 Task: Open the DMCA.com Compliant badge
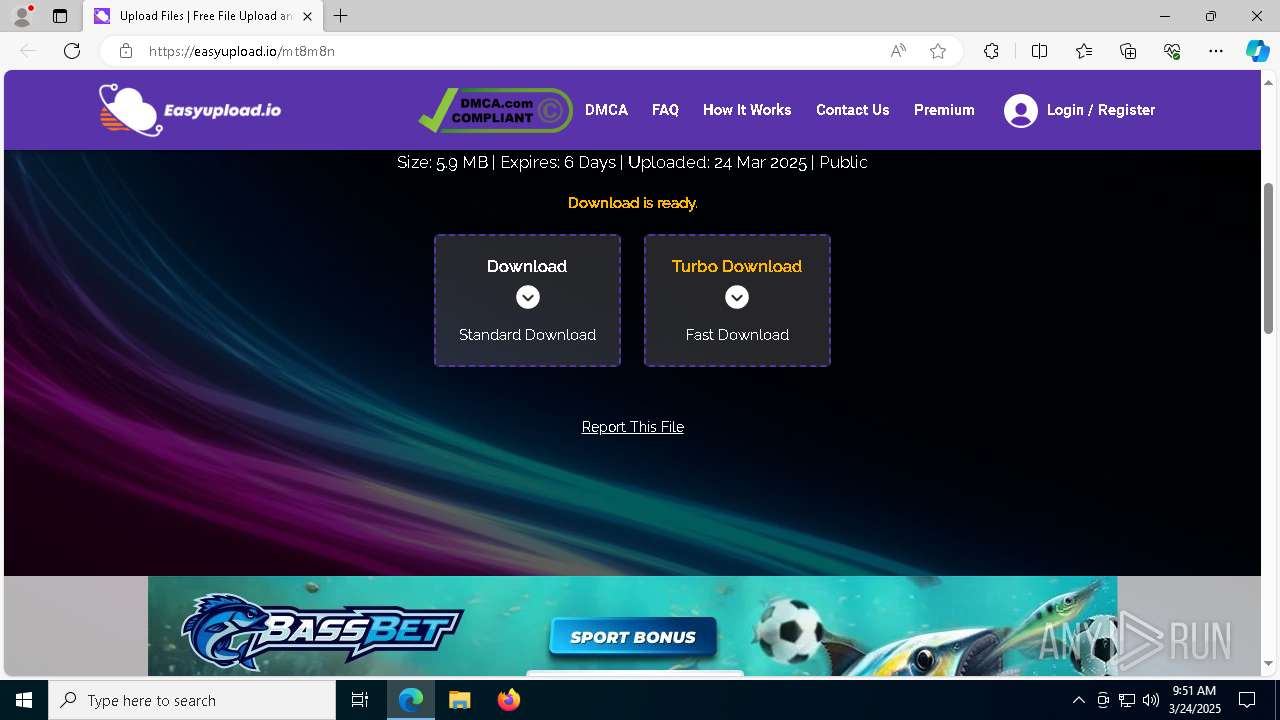coord(495,110)
